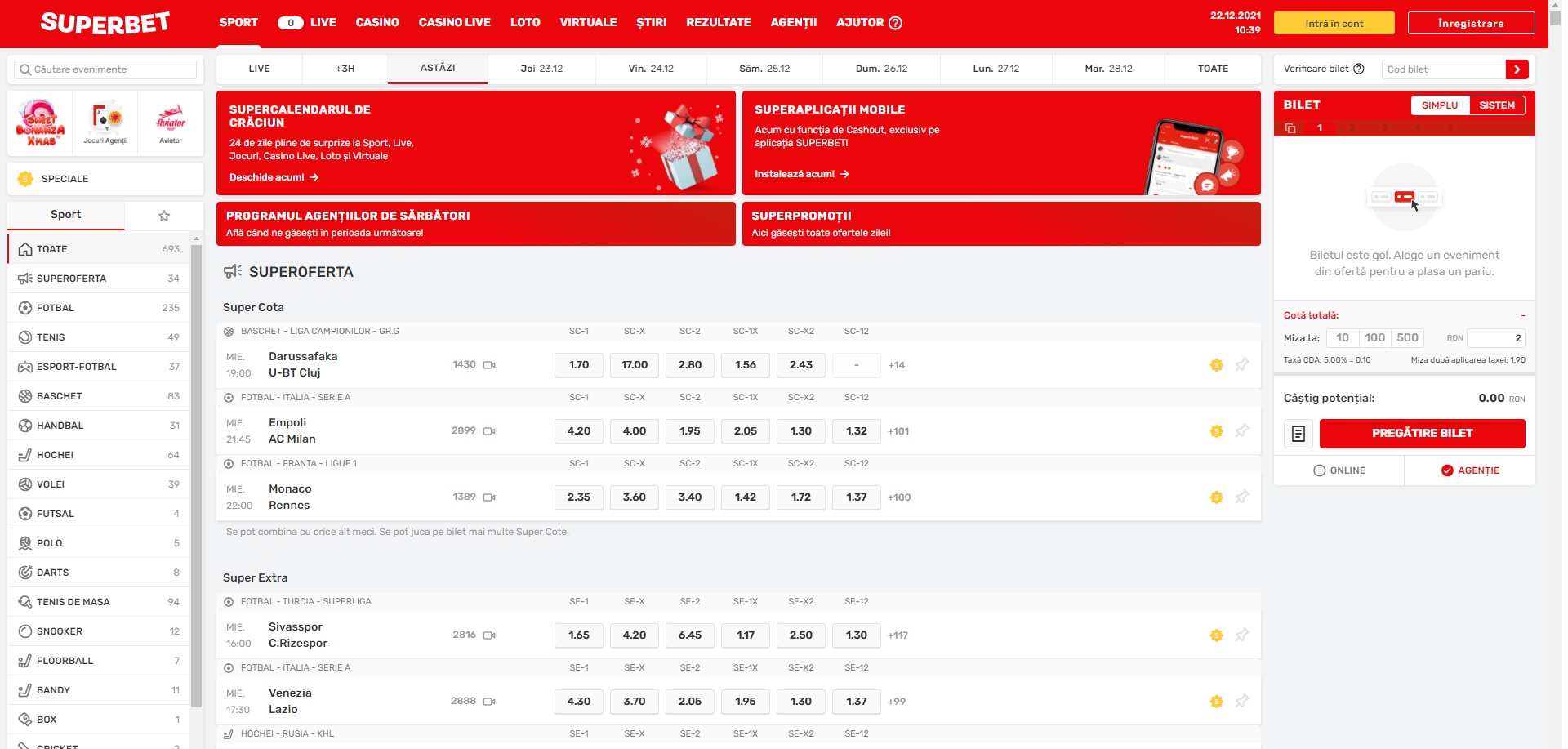Click the stake amount RON field
Screen dimensions: 1568x749
click(x=1496, y=338)
